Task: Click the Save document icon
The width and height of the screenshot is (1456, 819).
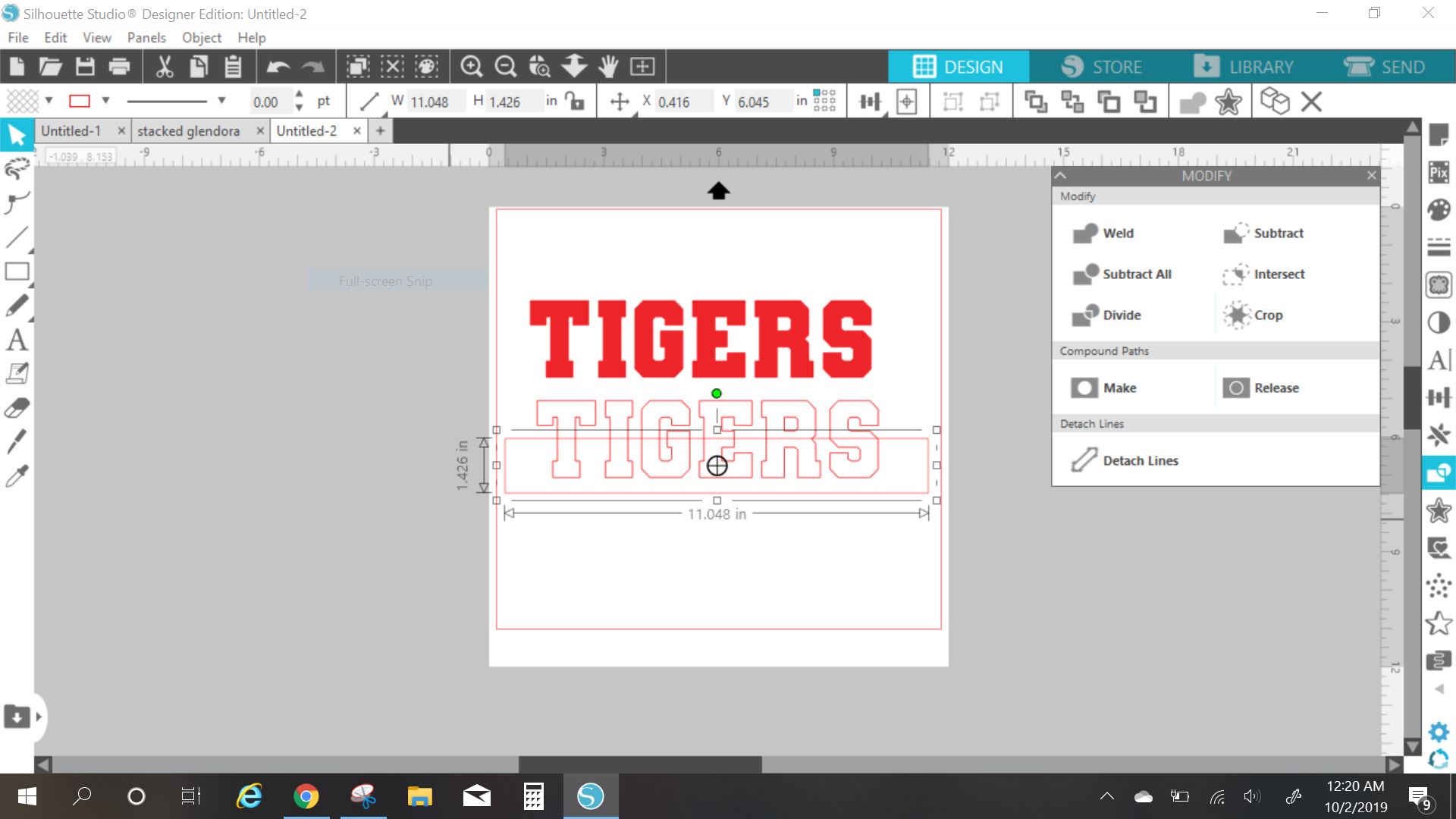Action: 85,67
